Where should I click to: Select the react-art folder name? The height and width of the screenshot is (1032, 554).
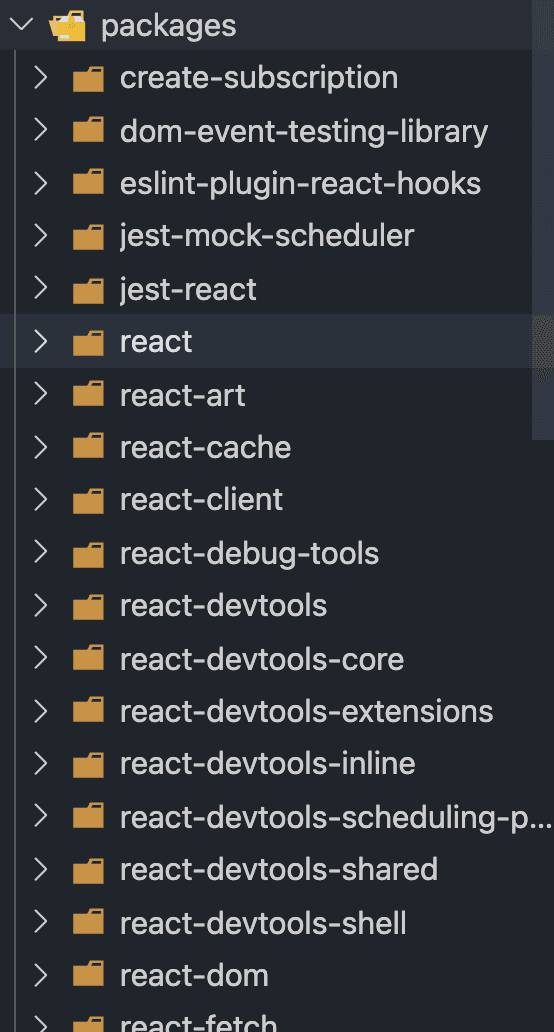click(x=183, y=396)
